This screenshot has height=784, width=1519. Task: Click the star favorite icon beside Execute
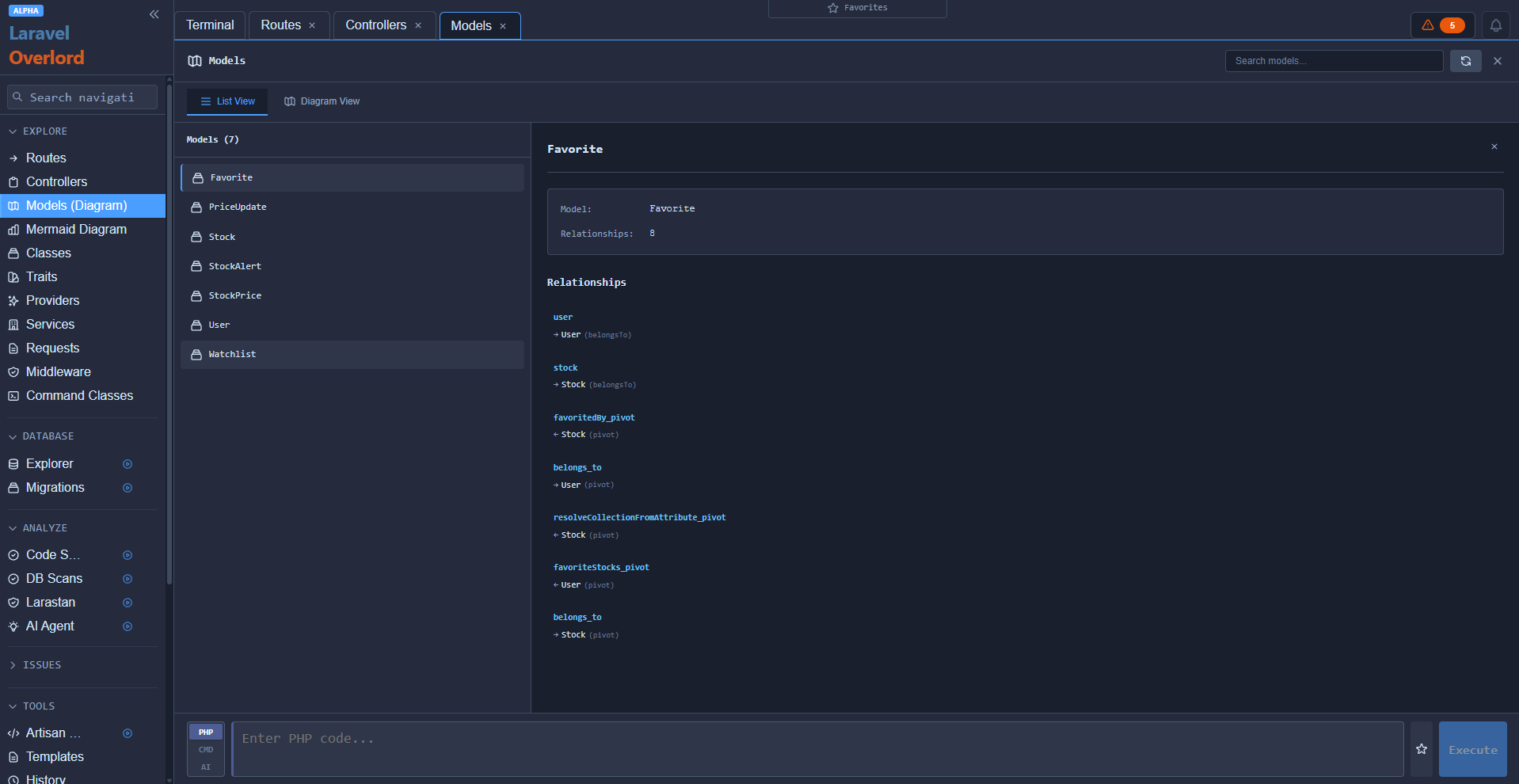(x=1422, y=749)
